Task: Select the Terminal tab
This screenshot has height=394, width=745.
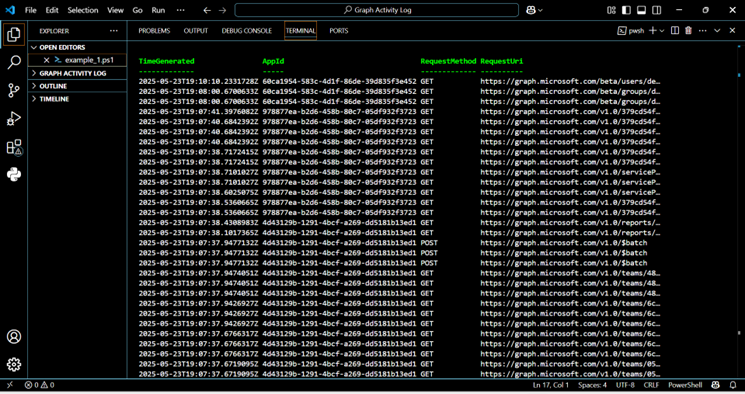Action: click(300, 31)
